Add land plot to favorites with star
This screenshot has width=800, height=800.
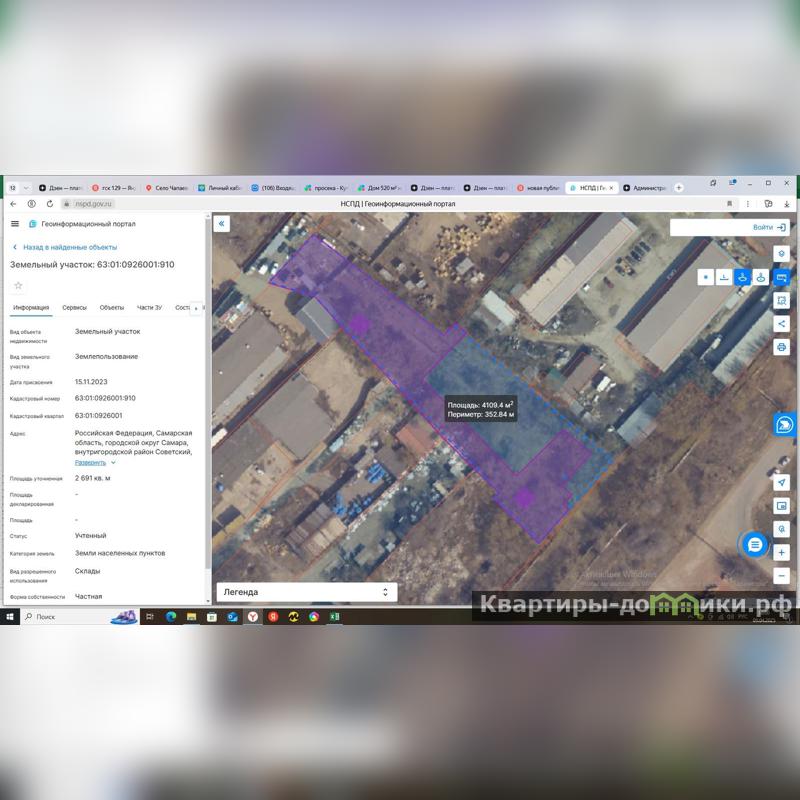[x=18, y=285]
